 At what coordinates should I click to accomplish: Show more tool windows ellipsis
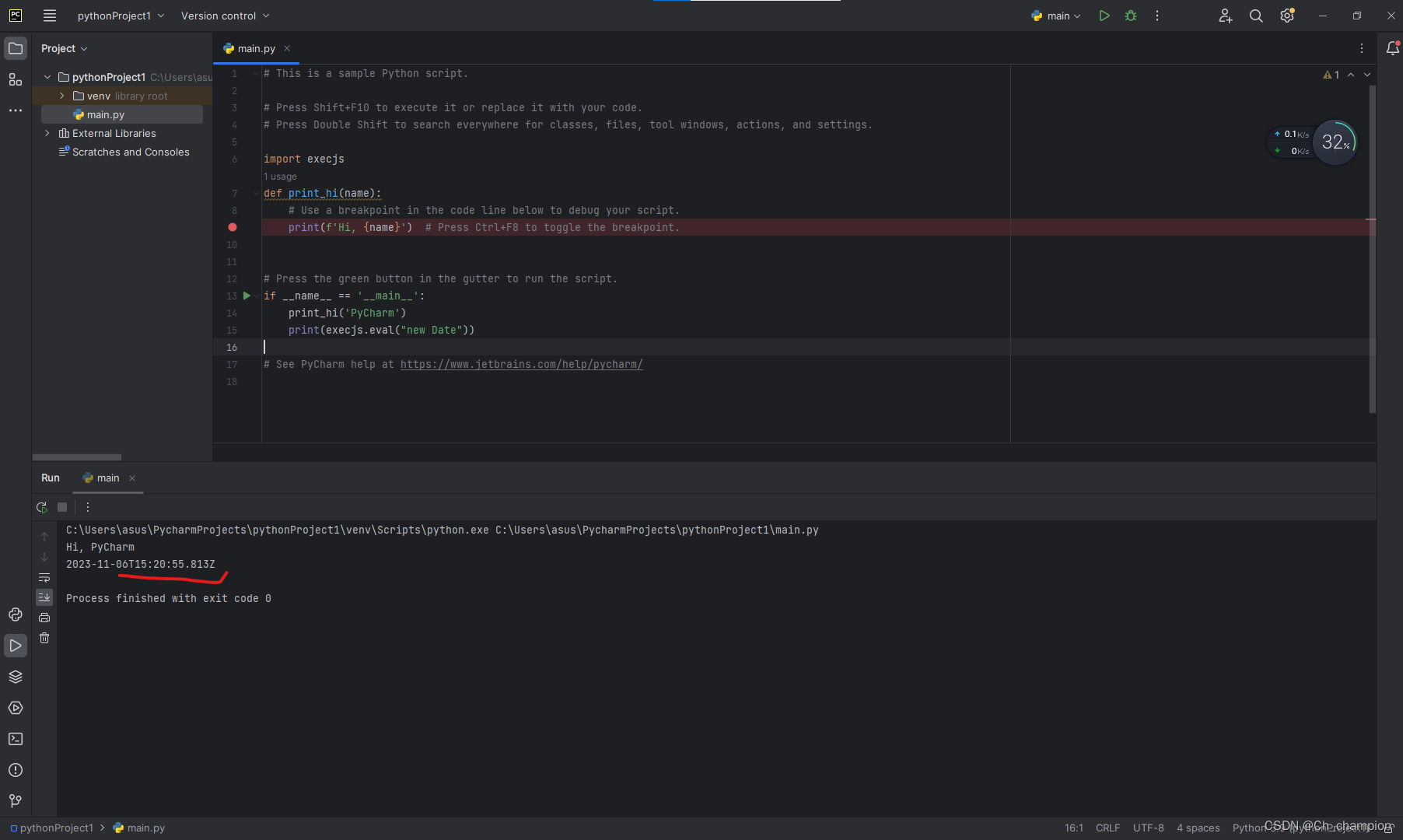tap(16, 110)
